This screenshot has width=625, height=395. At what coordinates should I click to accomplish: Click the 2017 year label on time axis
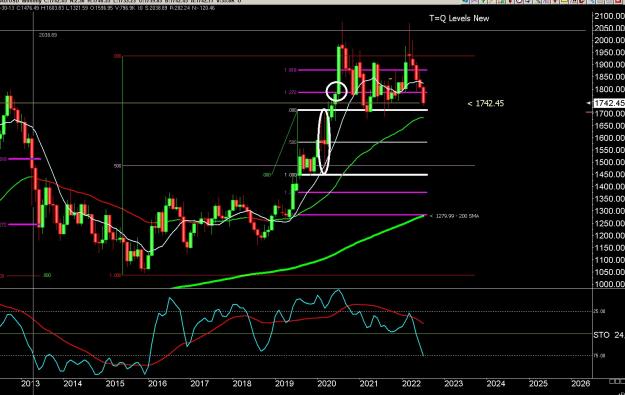pos(199,384)
